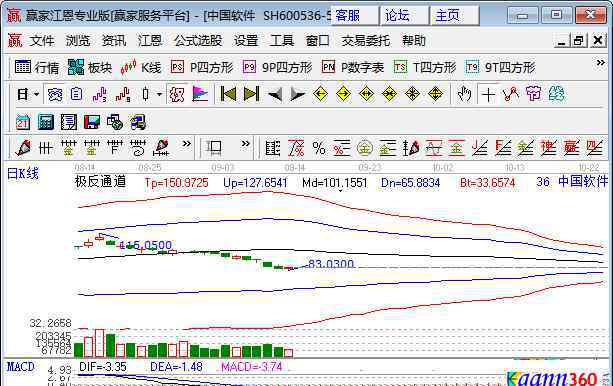Click the 83.0300 low price marker
613x386 pixels.
point(331,264)
